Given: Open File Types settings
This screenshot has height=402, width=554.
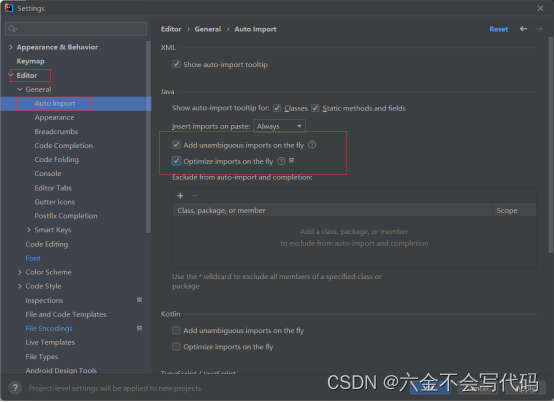Looking at the screenshot, I should (x=42, y=356).
